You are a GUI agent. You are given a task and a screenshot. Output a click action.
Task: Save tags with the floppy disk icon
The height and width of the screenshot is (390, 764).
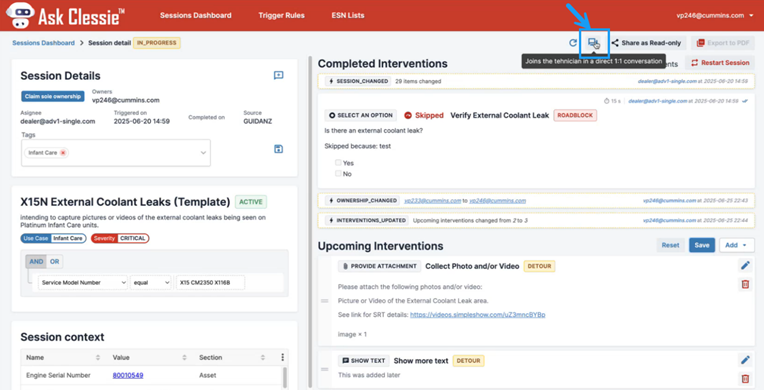coord(279,149)
